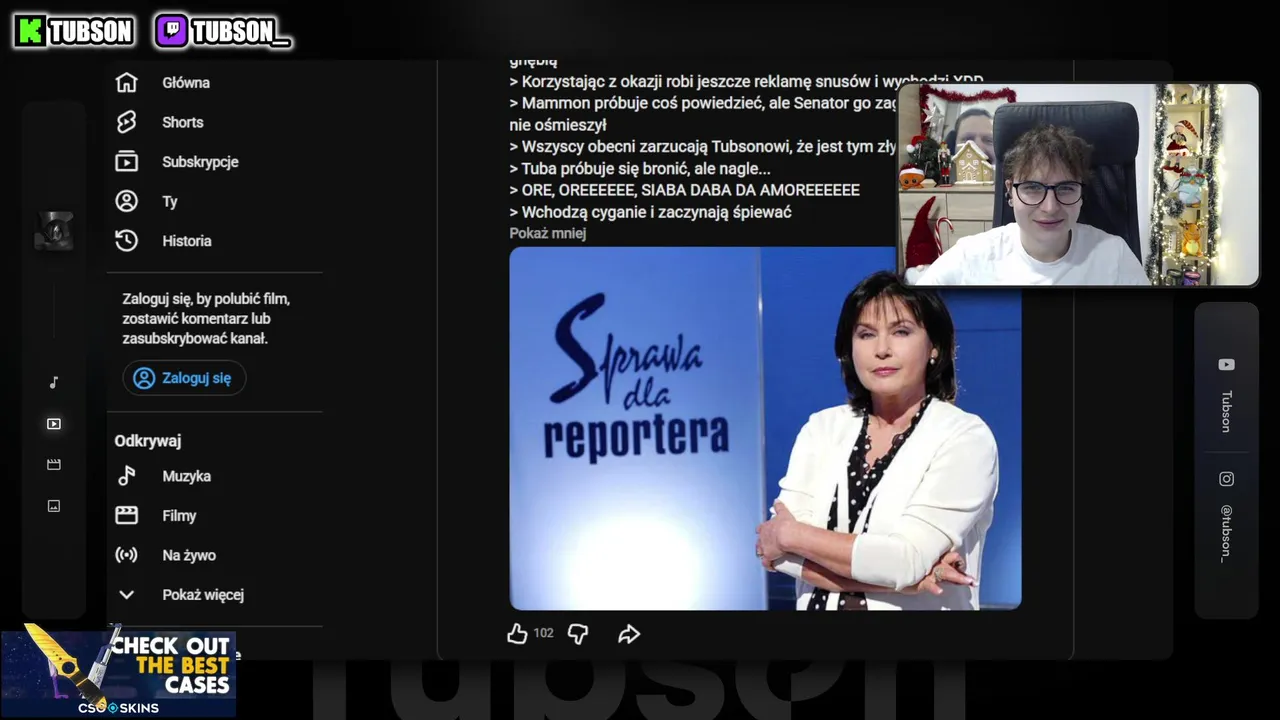This screenshot has width=1280, height=720.
Task: Click the line starting 'Wchodzą cyganie'
Action: click(x=651, y=212)
